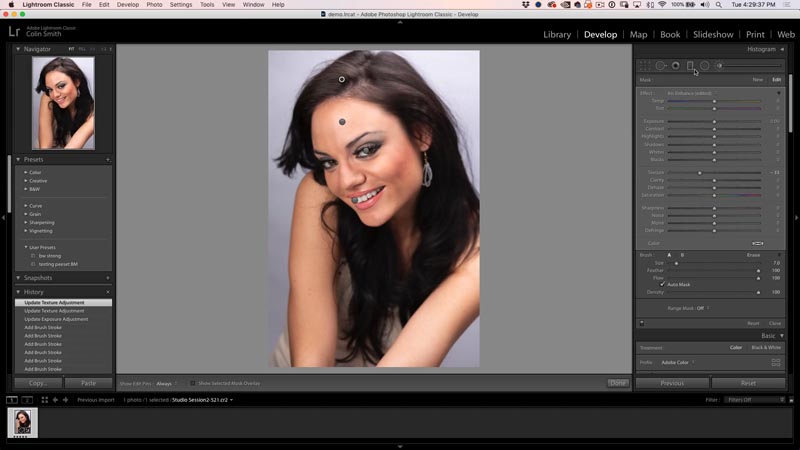The width and height of the screenshot is (800, 450).
Task: Toggle the Auto Mask checkbox
Action: (662, 284)
